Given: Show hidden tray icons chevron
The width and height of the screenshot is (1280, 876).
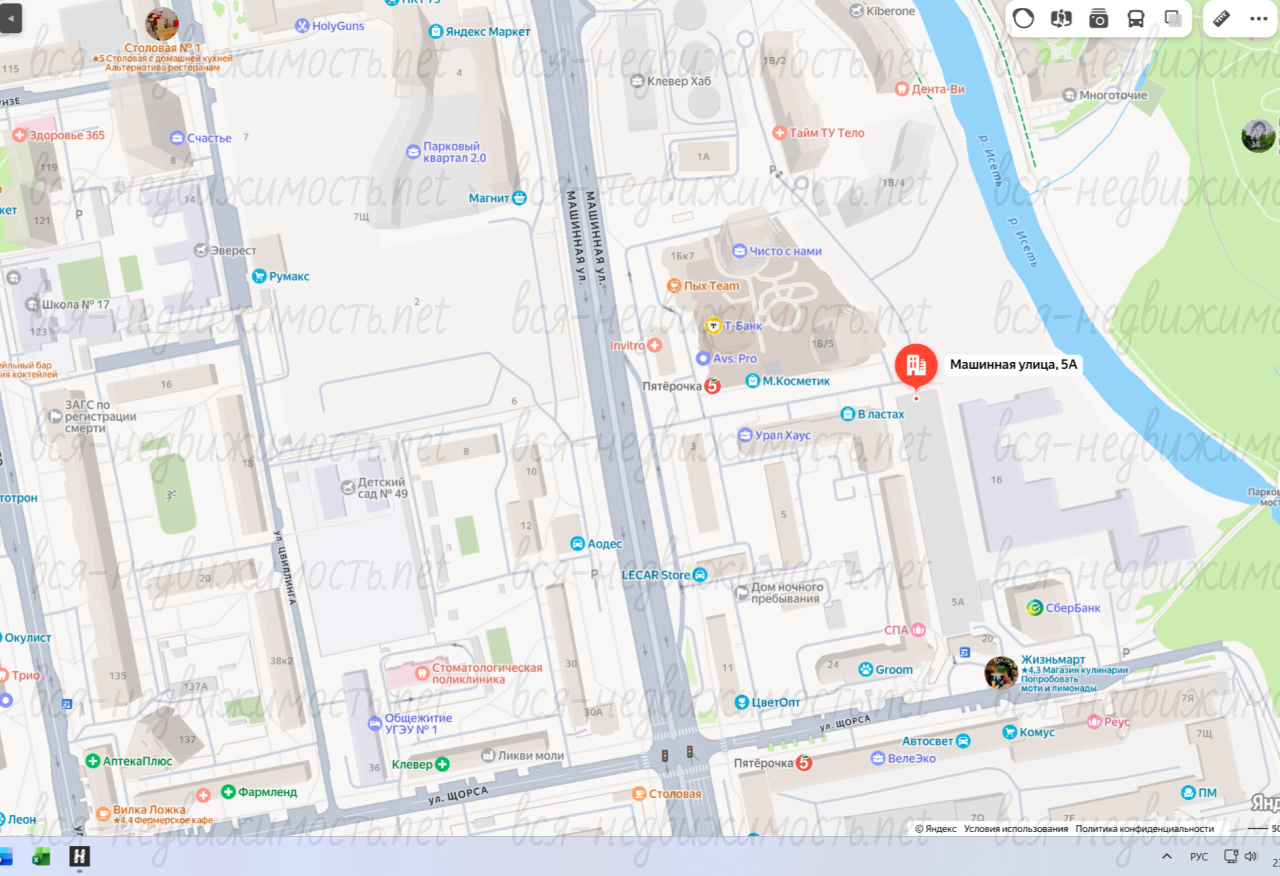Looking at the screenshot, I should point(1166,857).
